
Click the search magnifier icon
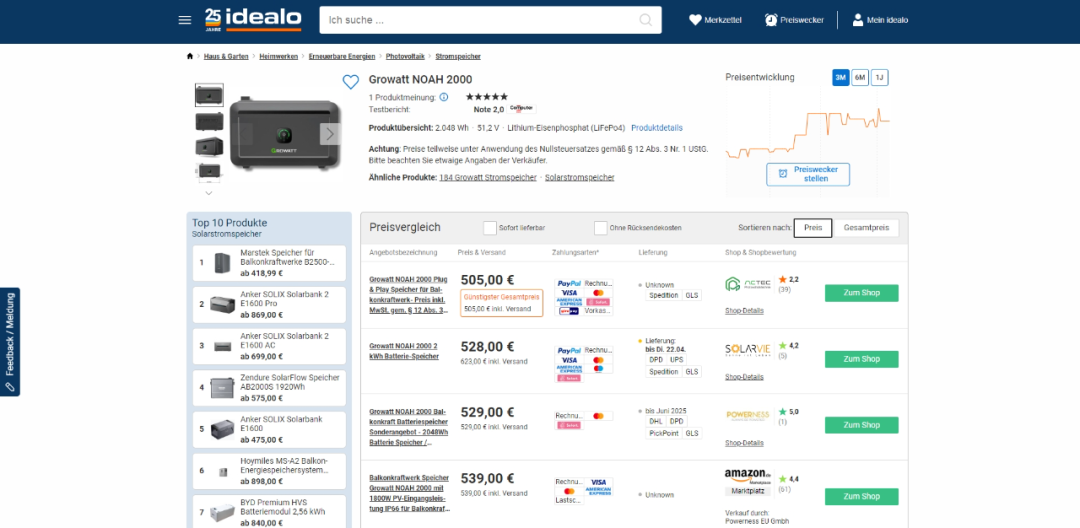[x=647, y=20]
